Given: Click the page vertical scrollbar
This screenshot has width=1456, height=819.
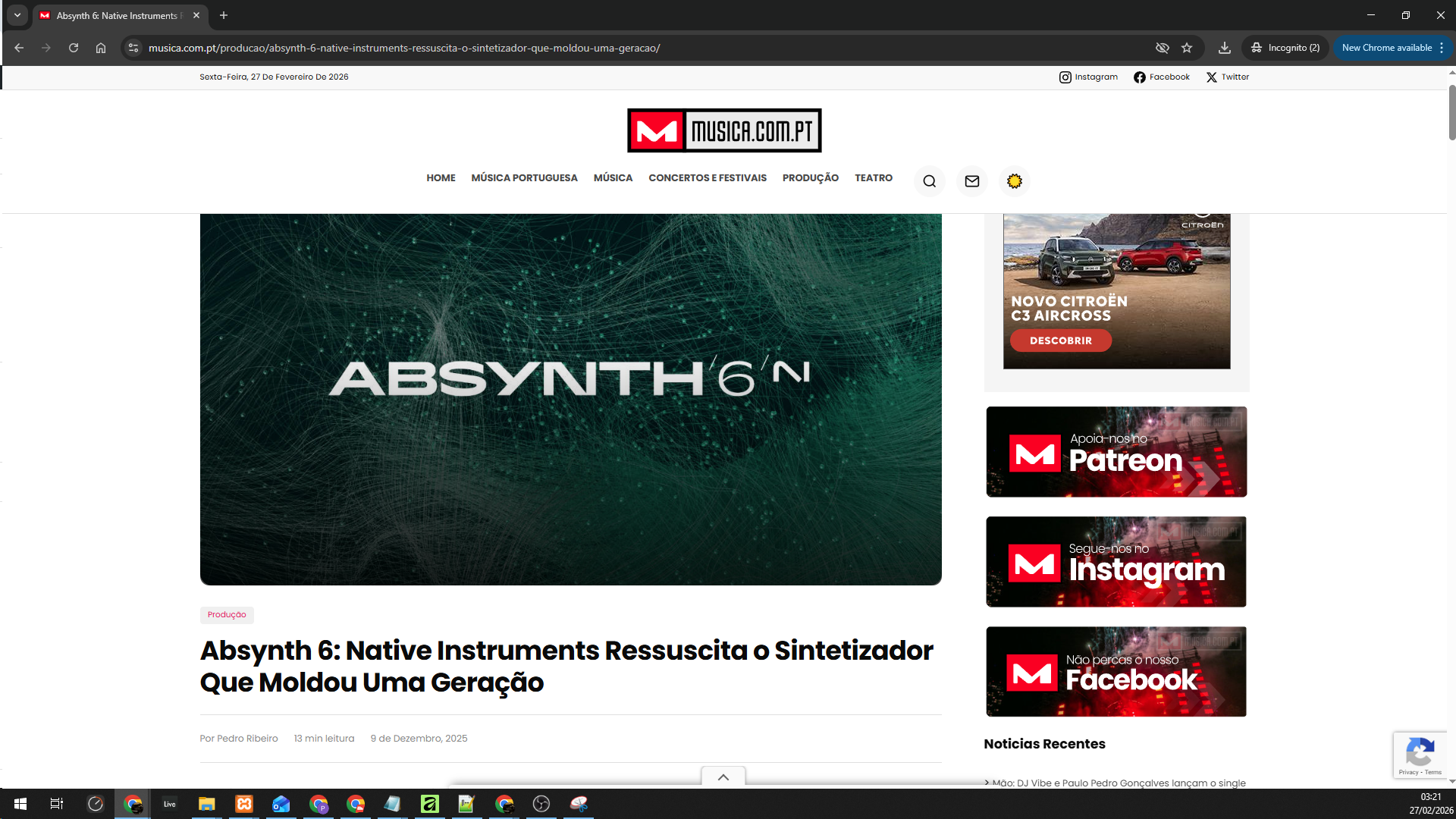Looking at the screenshot, I should 1451,114.
